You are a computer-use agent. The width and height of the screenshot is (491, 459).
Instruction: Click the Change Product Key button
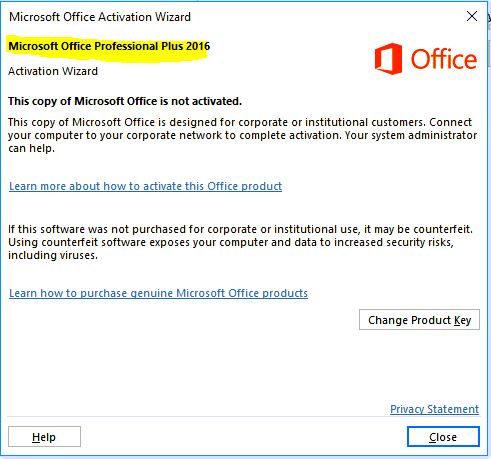tap(419, 320)
